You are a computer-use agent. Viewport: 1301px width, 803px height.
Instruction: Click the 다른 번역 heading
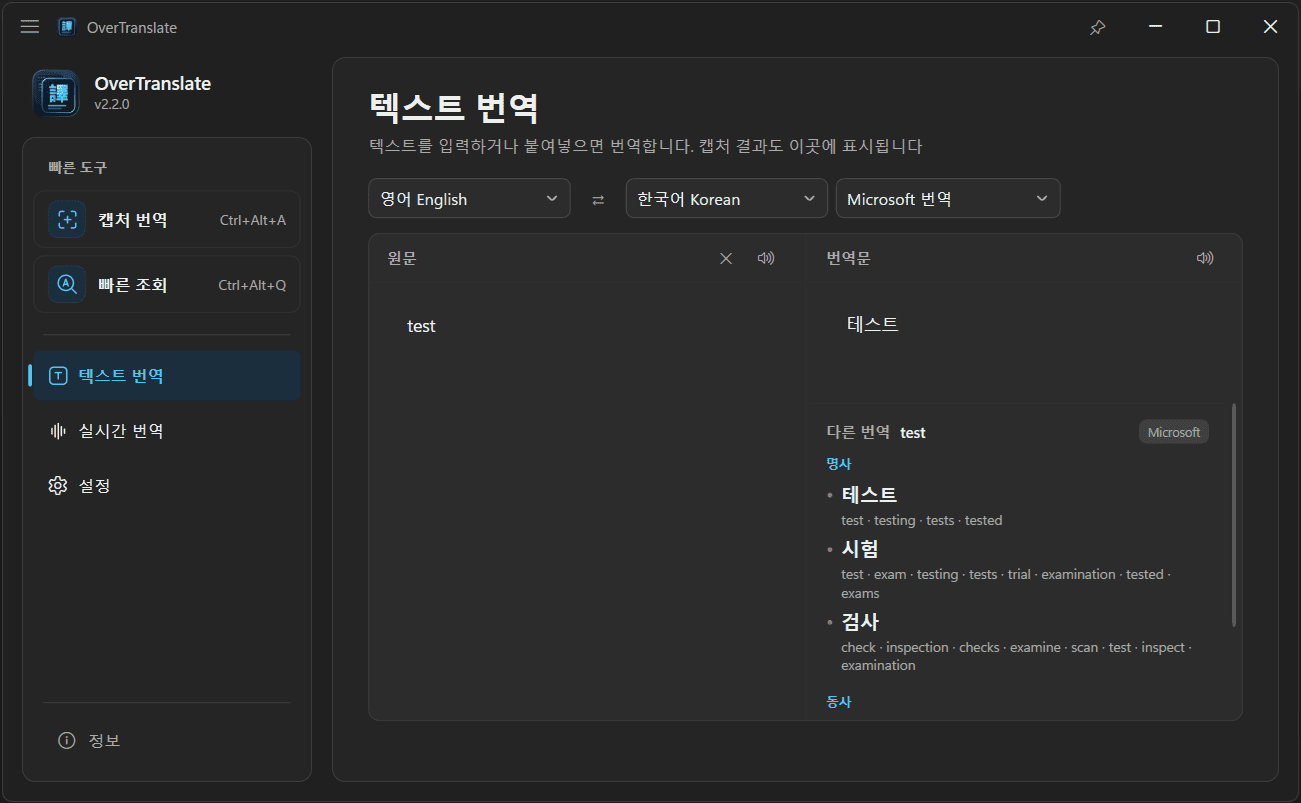click(x=858, y=432)
